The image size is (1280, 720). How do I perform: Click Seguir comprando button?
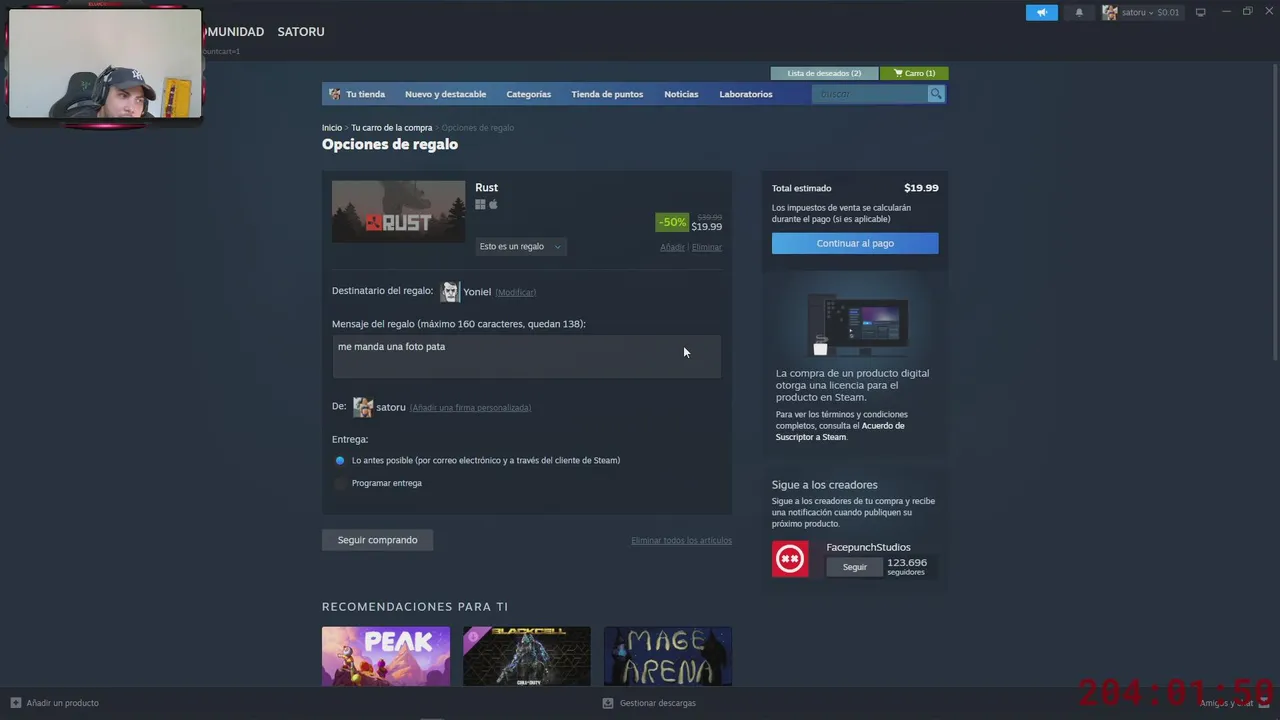pos(377,540)
